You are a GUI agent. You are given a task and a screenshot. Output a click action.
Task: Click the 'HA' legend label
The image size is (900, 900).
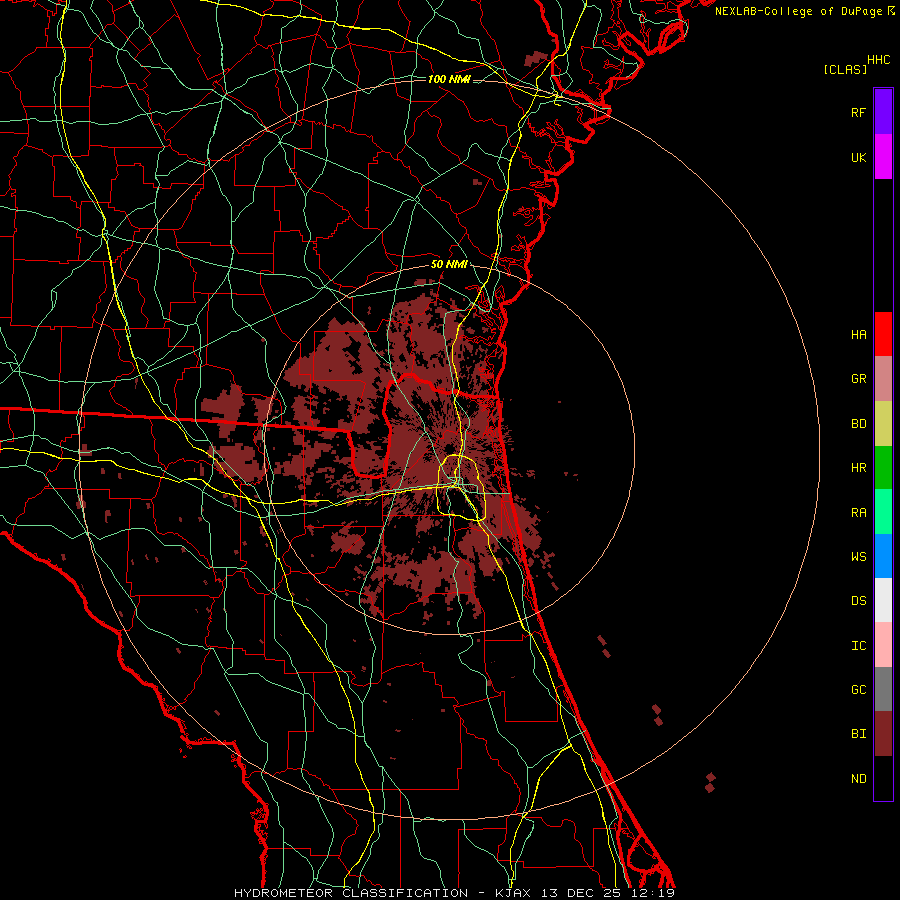tap(858, 335)
